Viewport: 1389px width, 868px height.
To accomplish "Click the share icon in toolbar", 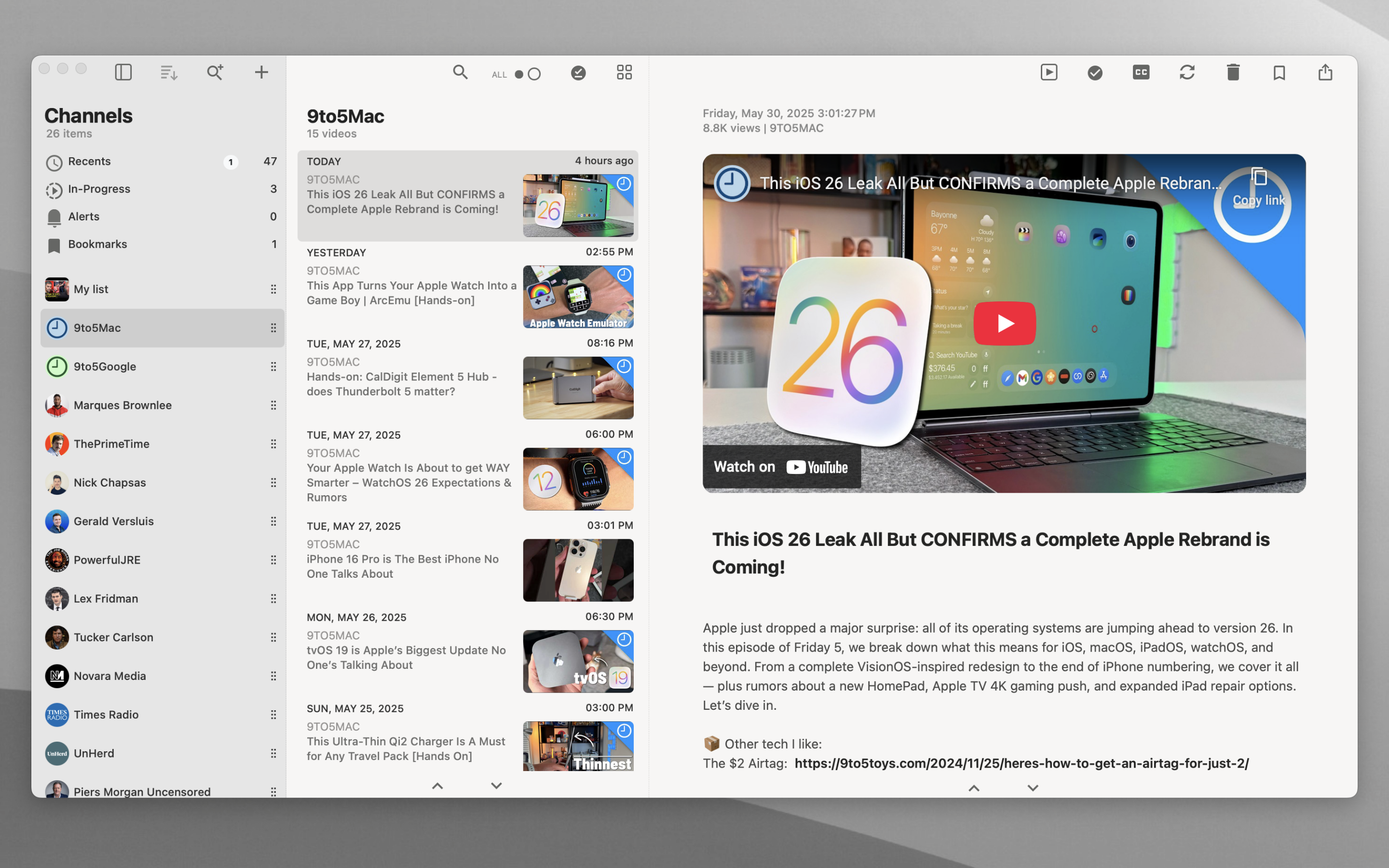I will pos(1325,72).
